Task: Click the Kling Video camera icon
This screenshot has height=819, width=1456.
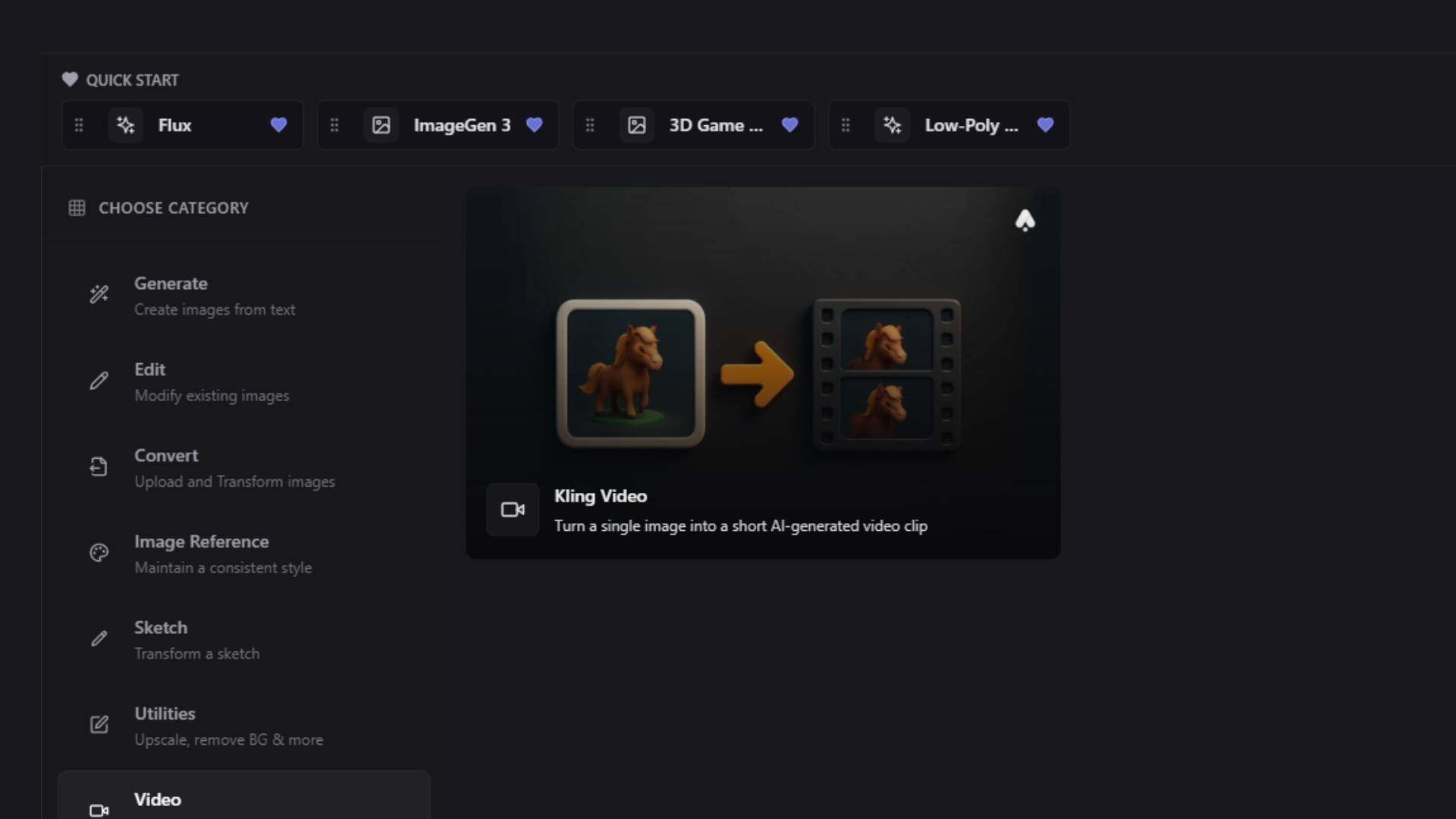Action: point(513,510)
